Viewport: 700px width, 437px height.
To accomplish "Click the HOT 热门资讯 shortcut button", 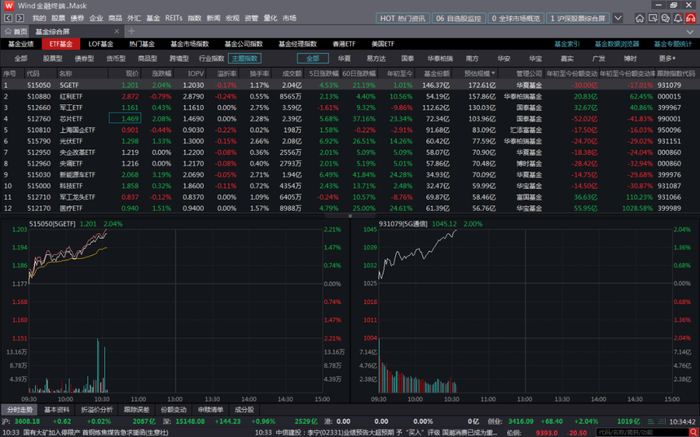I will tap(403, 18).
